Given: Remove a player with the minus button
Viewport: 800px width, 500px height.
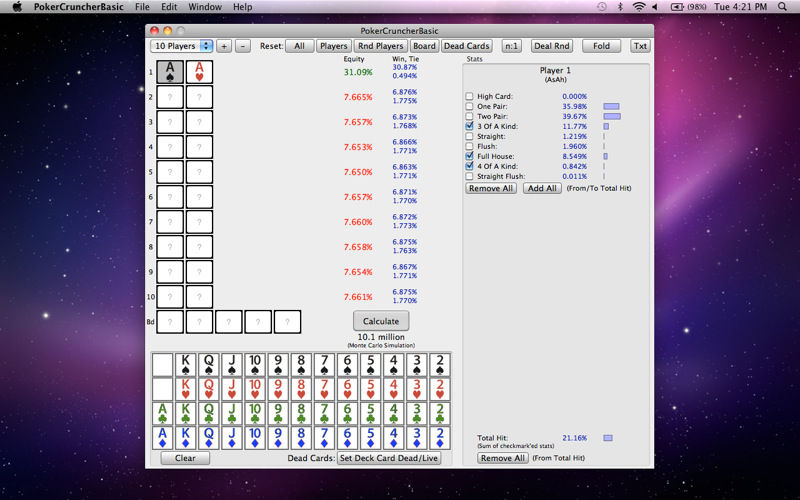Looking at the screenshot, I should 243,46.
